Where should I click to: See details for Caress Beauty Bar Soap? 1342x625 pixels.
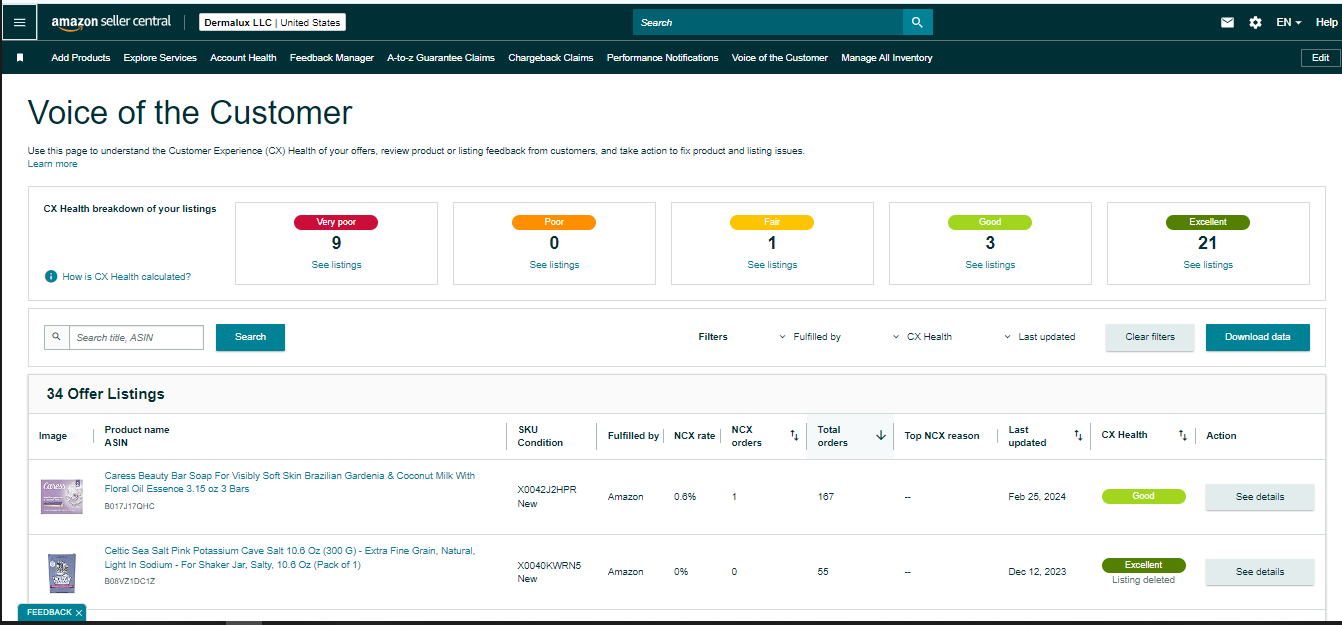[x=1260, y=497]
